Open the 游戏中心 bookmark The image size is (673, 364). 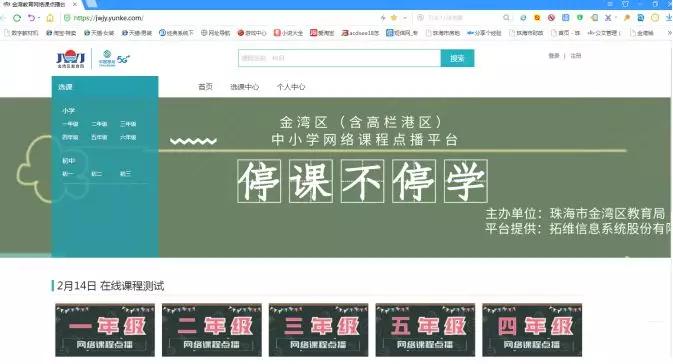(x=252, y=33)
